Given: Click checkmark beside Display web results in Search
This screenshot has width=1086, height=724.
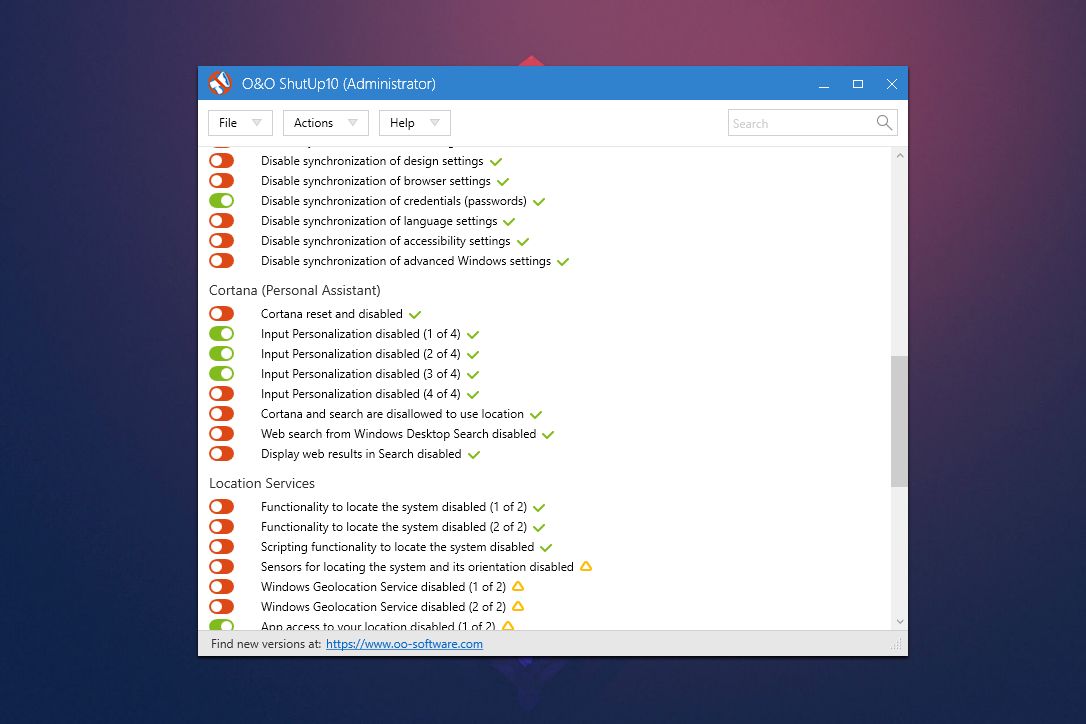Looking at the screenshot, I should click(x=474, y=455).
